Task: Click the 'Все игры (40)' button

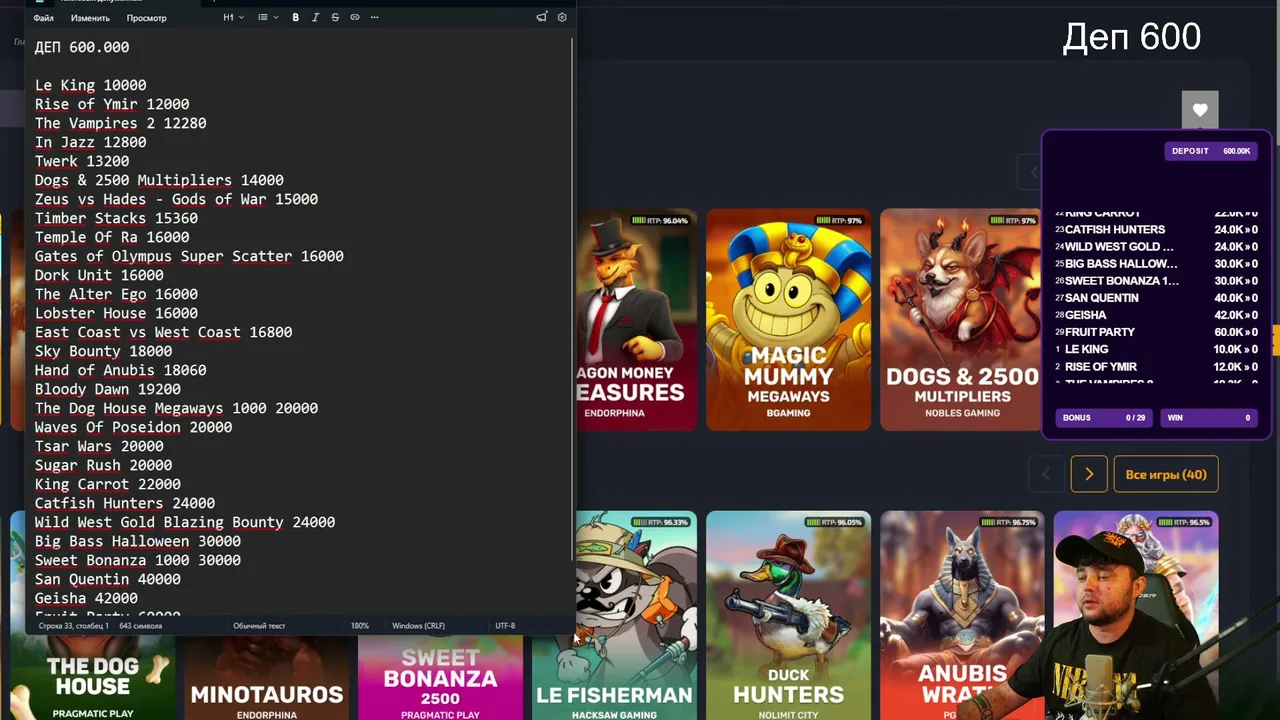Action: [1166, 474]
